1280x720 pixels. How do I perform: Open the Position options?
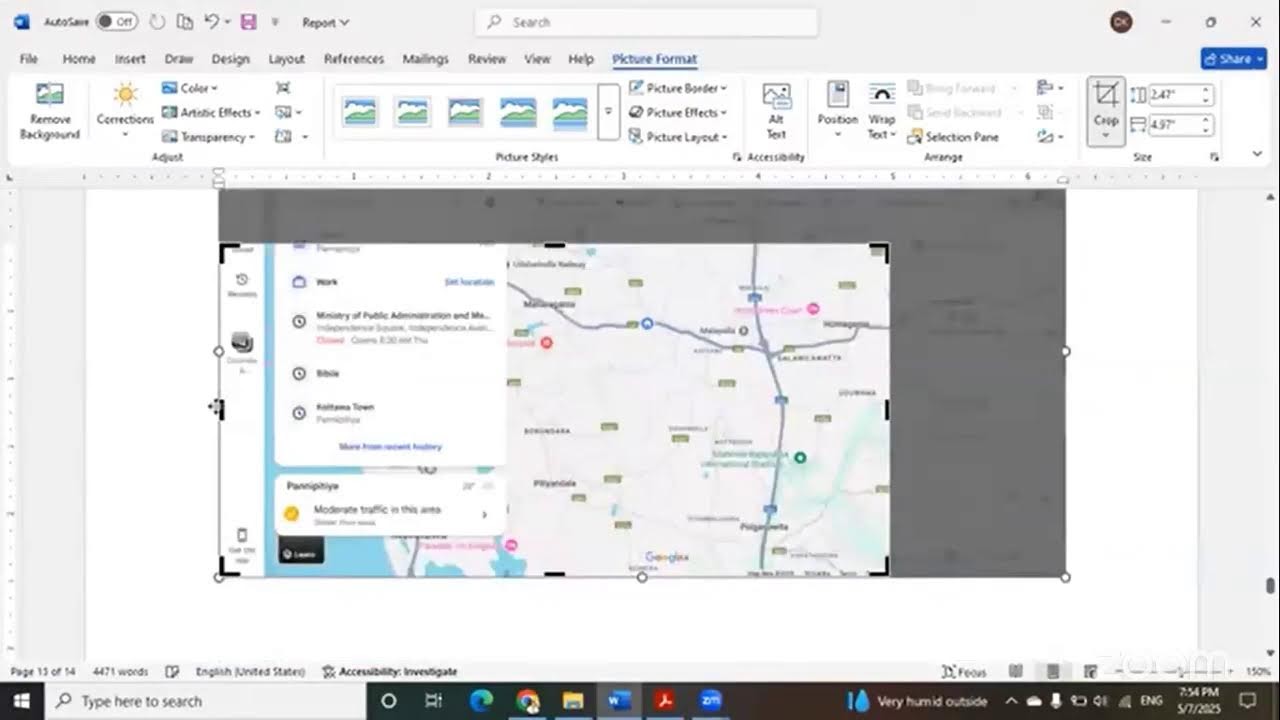click(x=837, y=110)
